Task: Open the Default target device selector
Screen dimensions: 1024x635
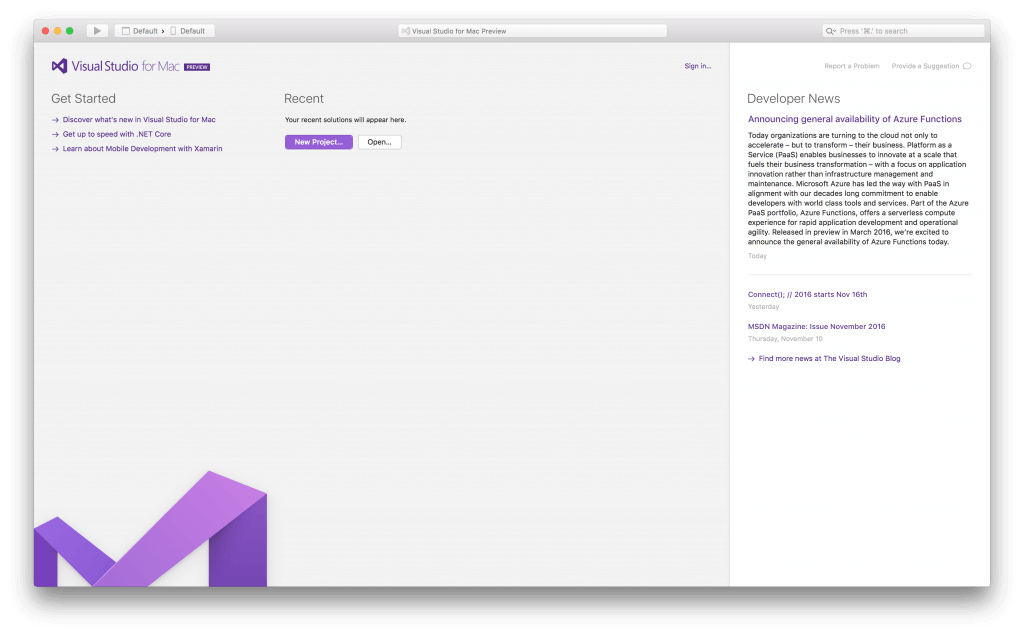Action: click(187, 31)
